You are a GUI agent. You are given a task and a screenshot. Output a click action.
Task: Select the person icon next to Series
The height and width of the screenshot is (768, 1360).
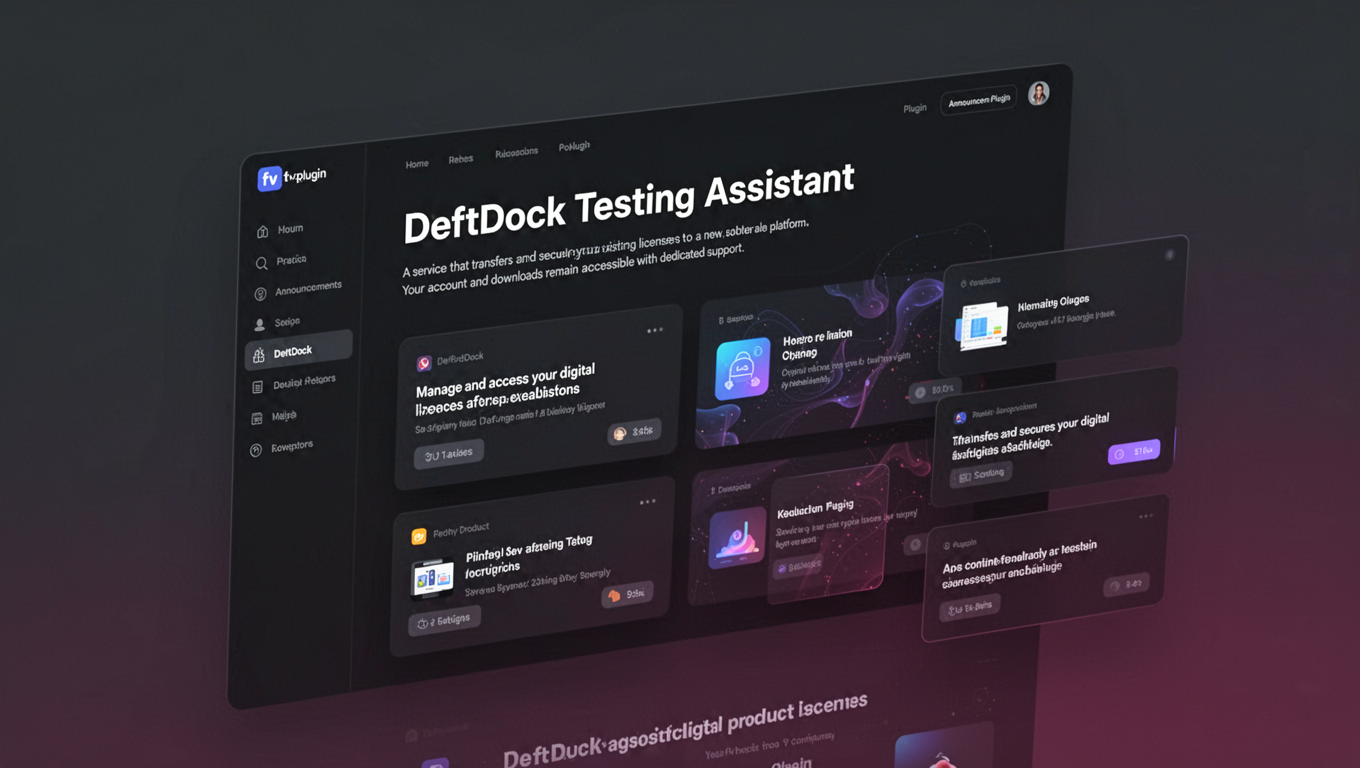[258, 323]
